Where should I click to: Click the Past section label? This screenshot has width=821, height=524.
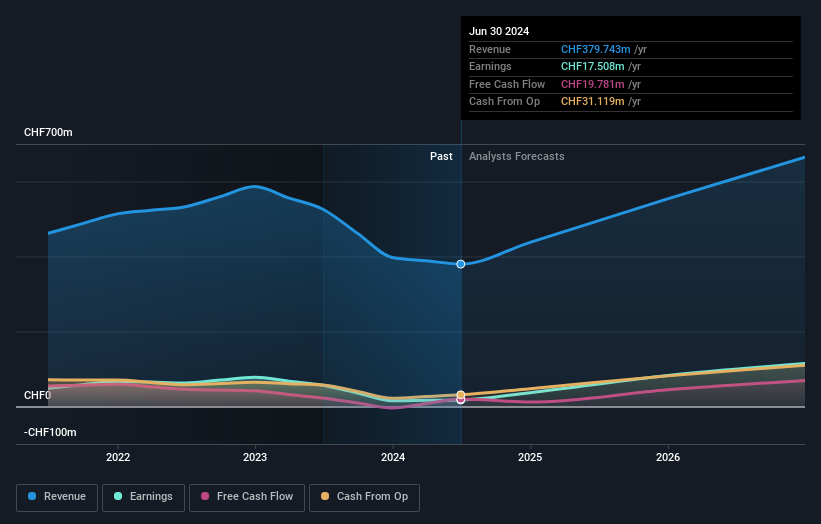441,157
